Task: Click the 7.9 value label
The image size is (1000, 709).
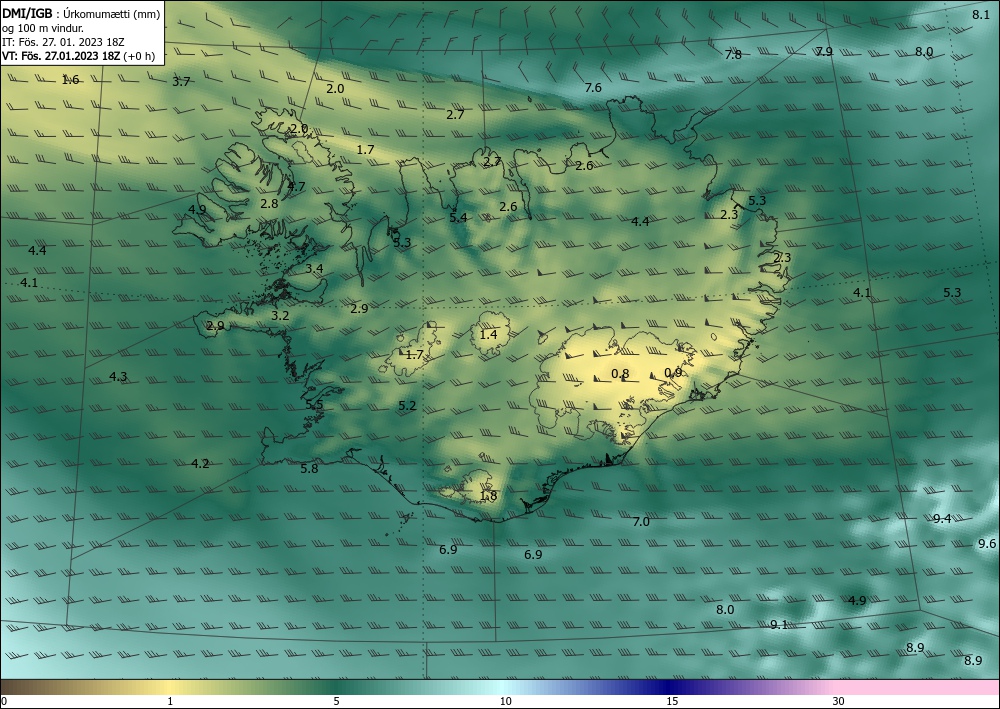Action: [x=825, y=52]
